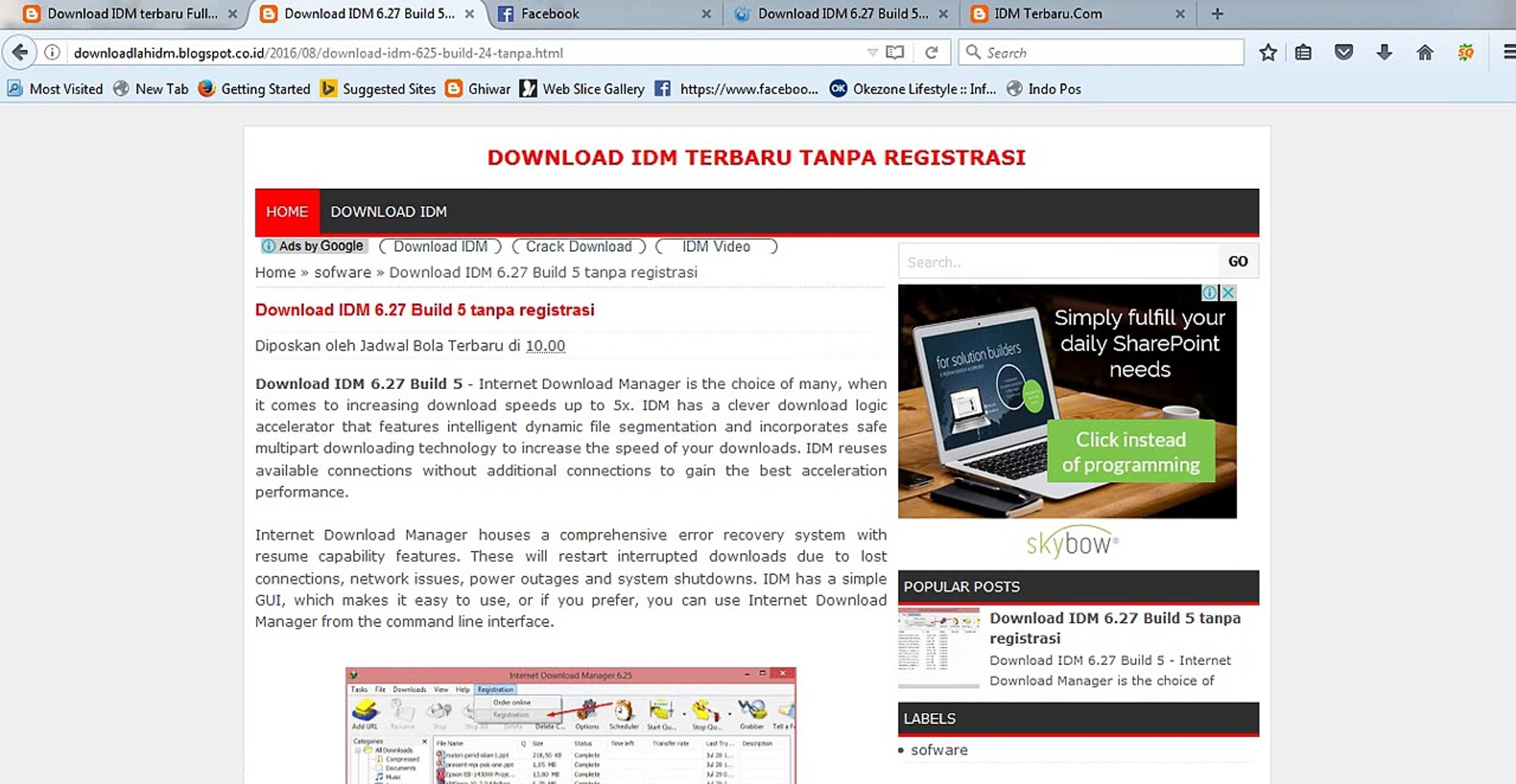1516x784 pixels.
Task: Click the blog header title link
Action: click(757, 158)
